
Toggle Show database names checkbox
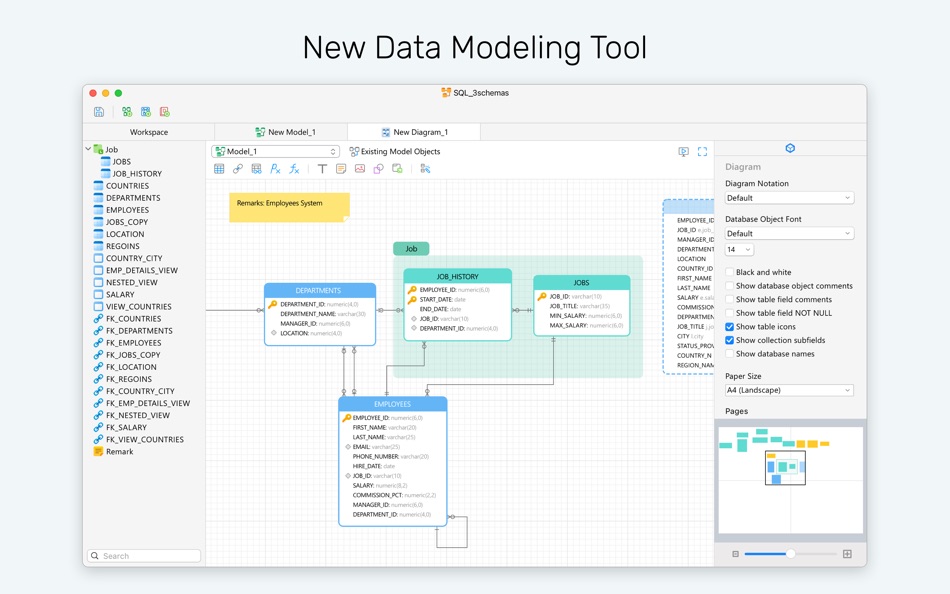pyautogui.click(x=729, y=354)
